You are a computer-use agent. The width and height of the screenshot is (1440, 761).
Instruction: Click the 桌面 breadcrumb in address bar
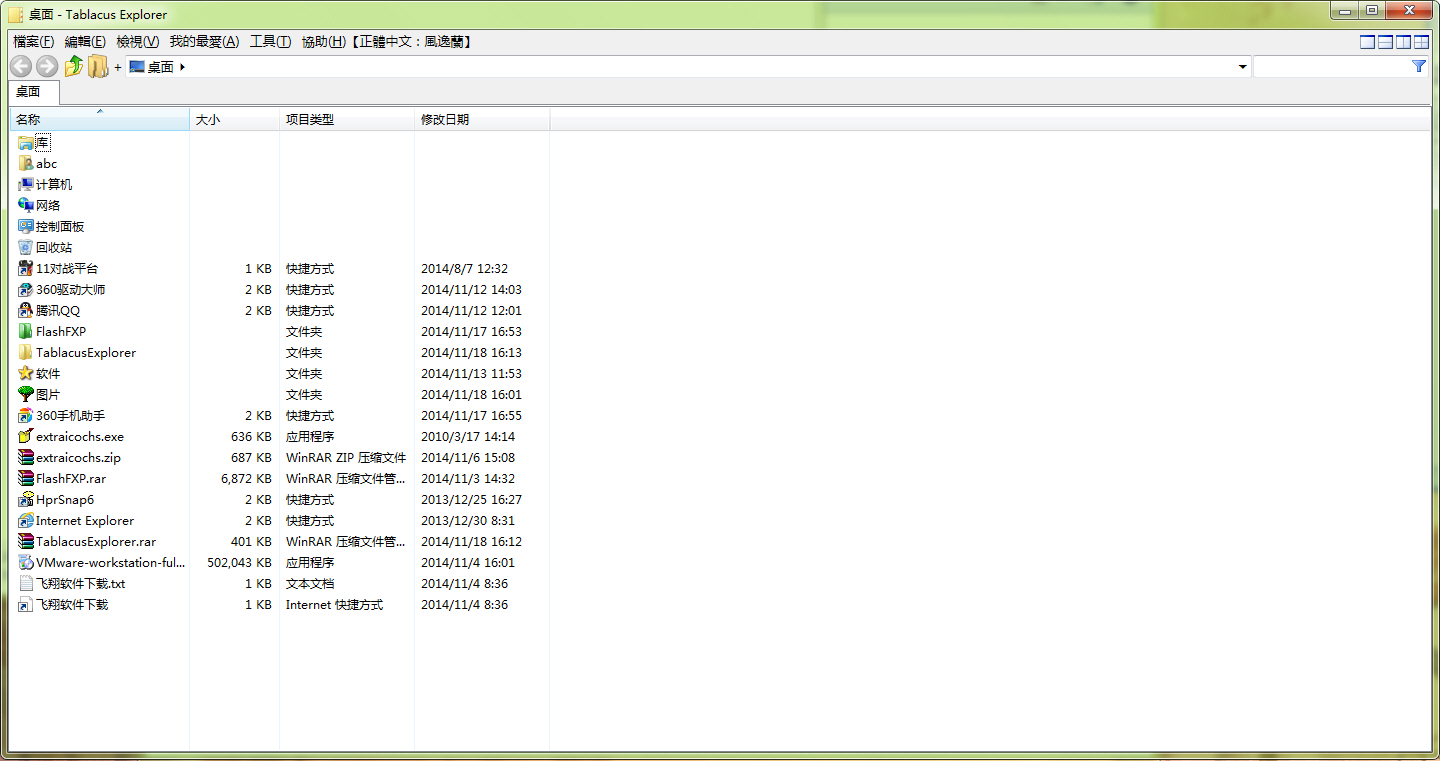(x=160, y=67)
